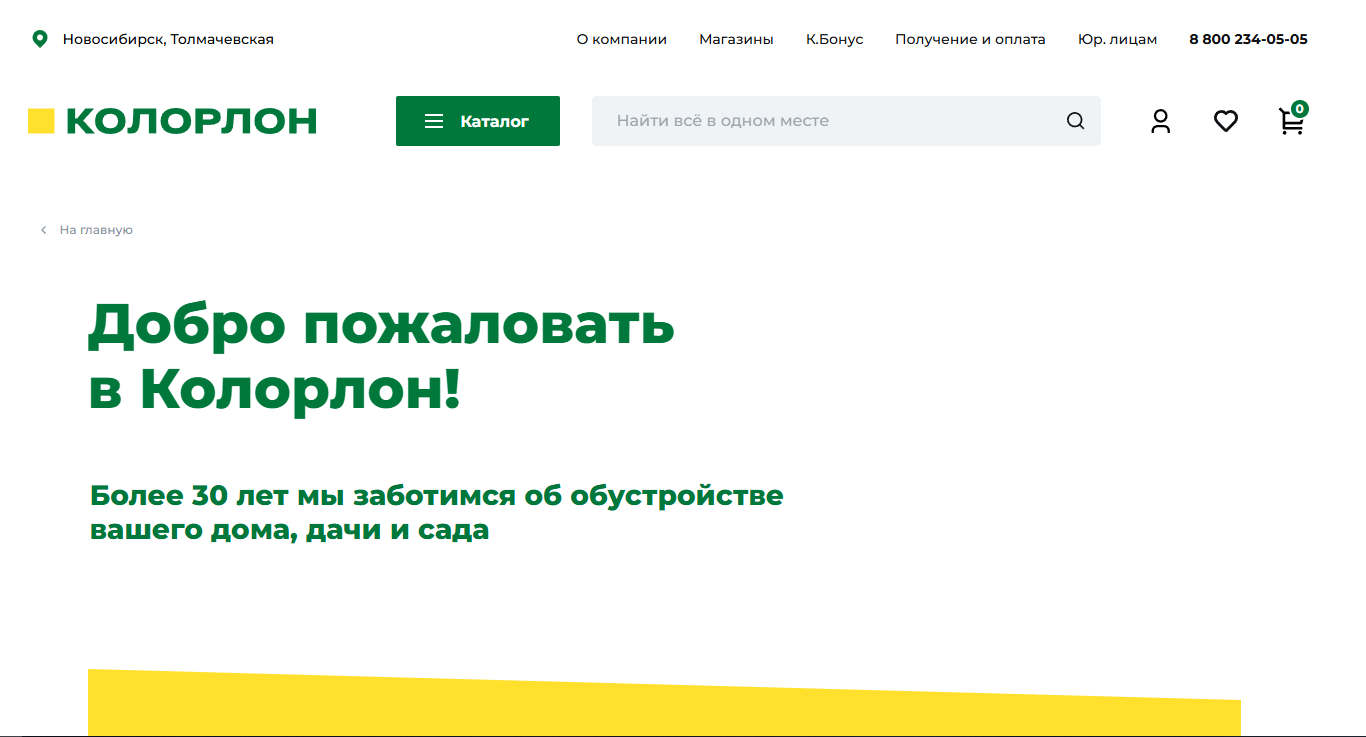Open the К.Бонус page
The image size is (1366, 737).
(834, 39)
